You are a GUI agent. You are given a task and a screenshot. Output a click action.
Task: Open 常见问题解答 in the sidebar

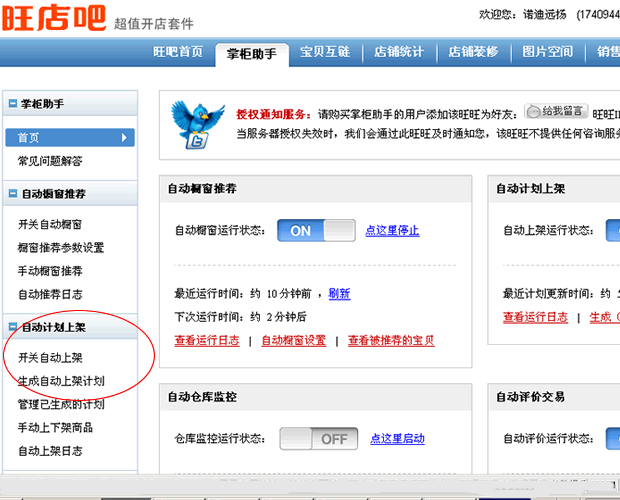(x=50, y=161)
